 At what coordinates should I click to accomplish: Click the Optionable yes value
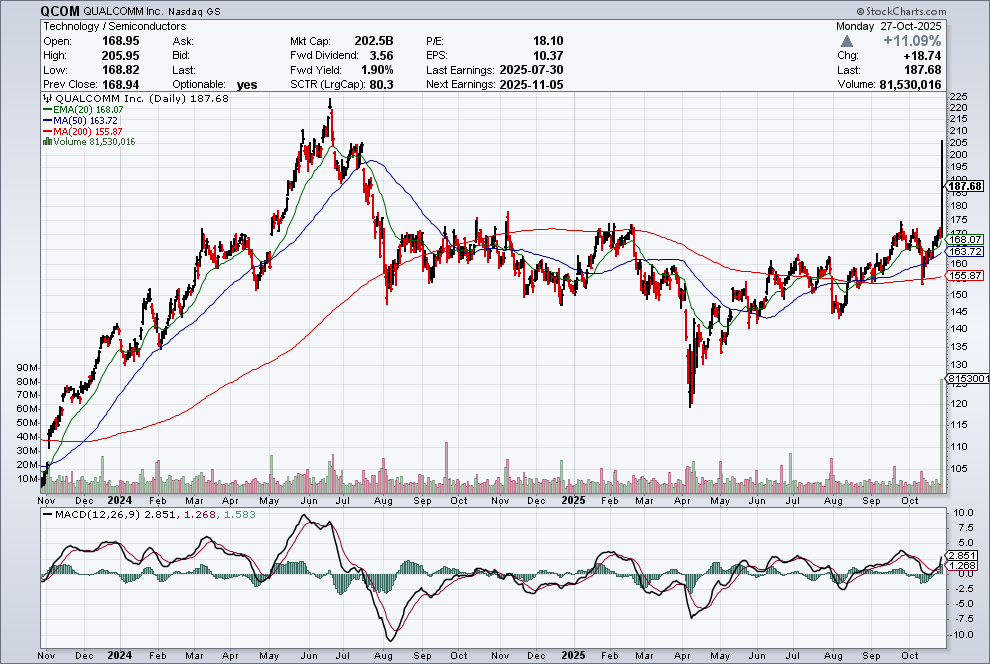[246, 85]
